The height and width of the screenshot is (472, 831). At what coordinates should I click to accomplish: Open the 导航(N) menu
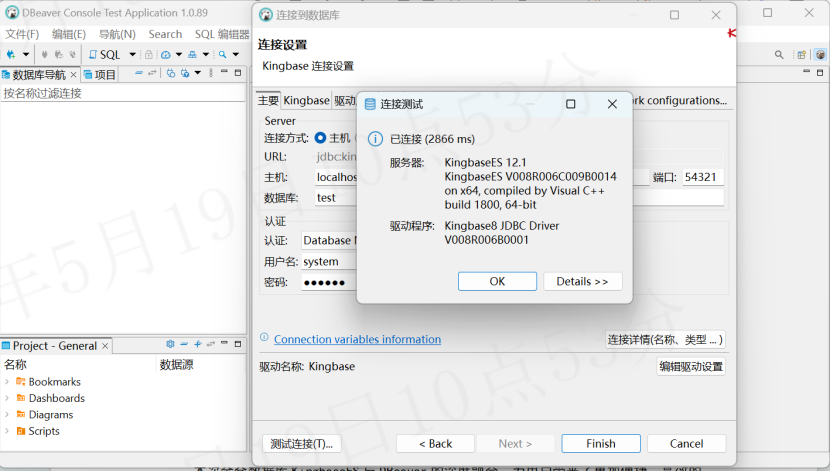point(117,34)
